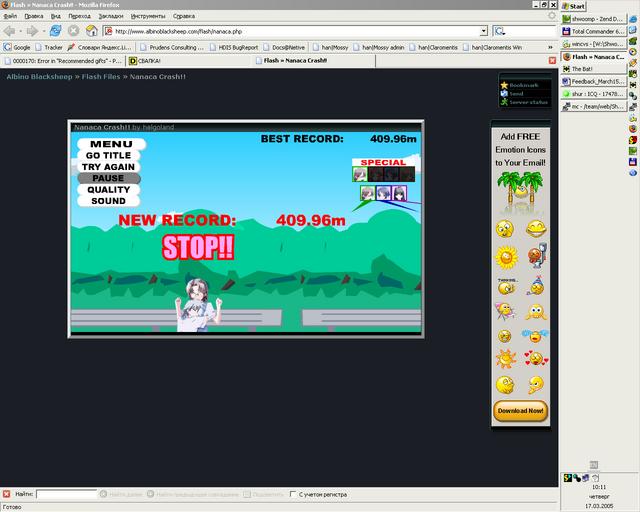Click the yellow star Bookmark icon

pos(504,85)
